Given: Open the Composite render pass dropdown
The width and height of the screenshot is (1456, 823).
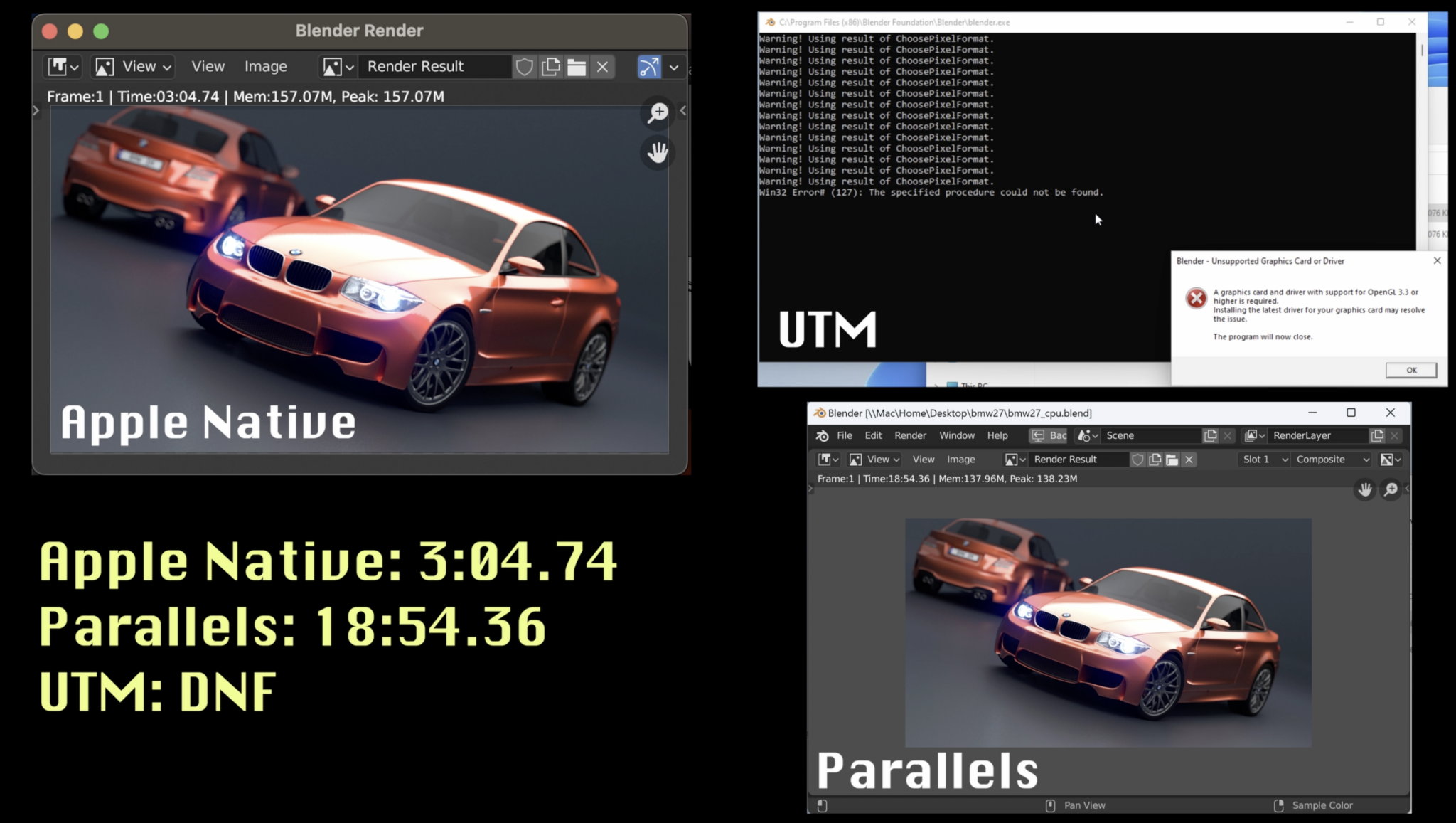Looking at the screenshot, I should point(1331,460).
